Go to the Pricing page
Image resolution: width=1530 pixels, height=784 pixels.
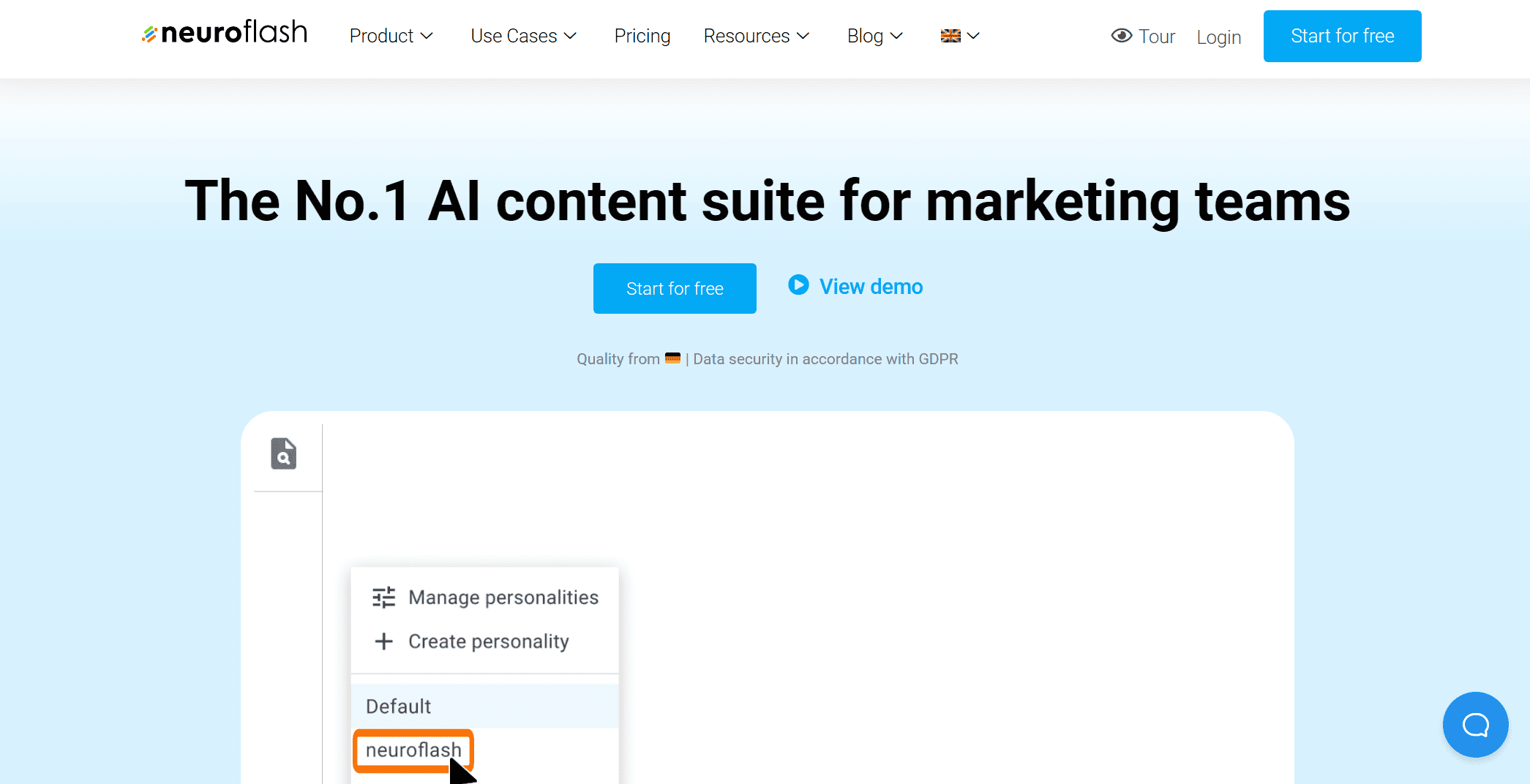tap(642, 36)
